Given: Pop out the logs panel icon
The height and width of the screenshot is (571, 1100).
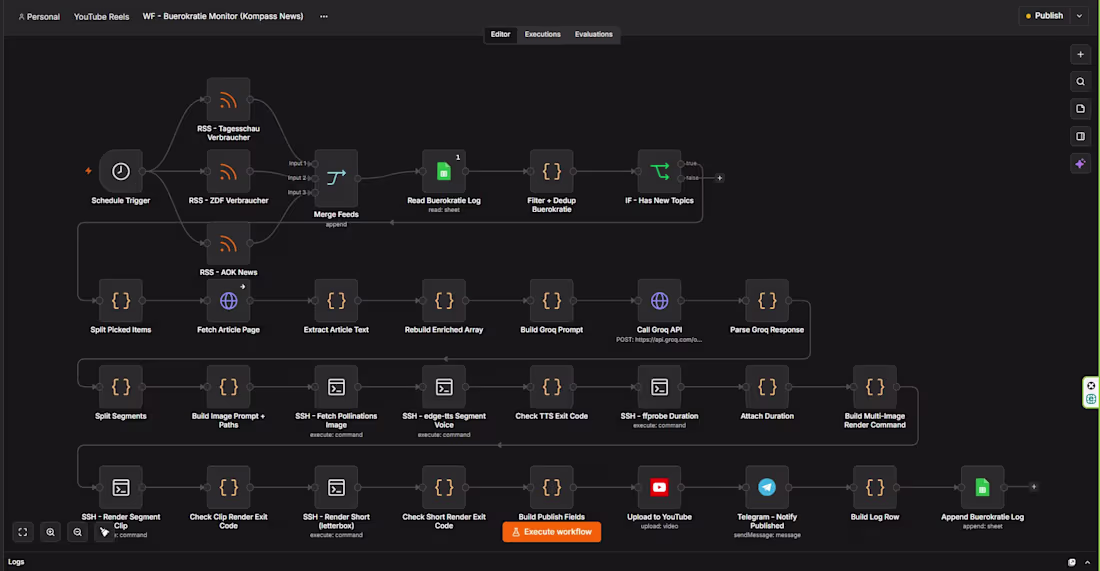Looking at the screenshot, I should click(x=1072, y=562).
